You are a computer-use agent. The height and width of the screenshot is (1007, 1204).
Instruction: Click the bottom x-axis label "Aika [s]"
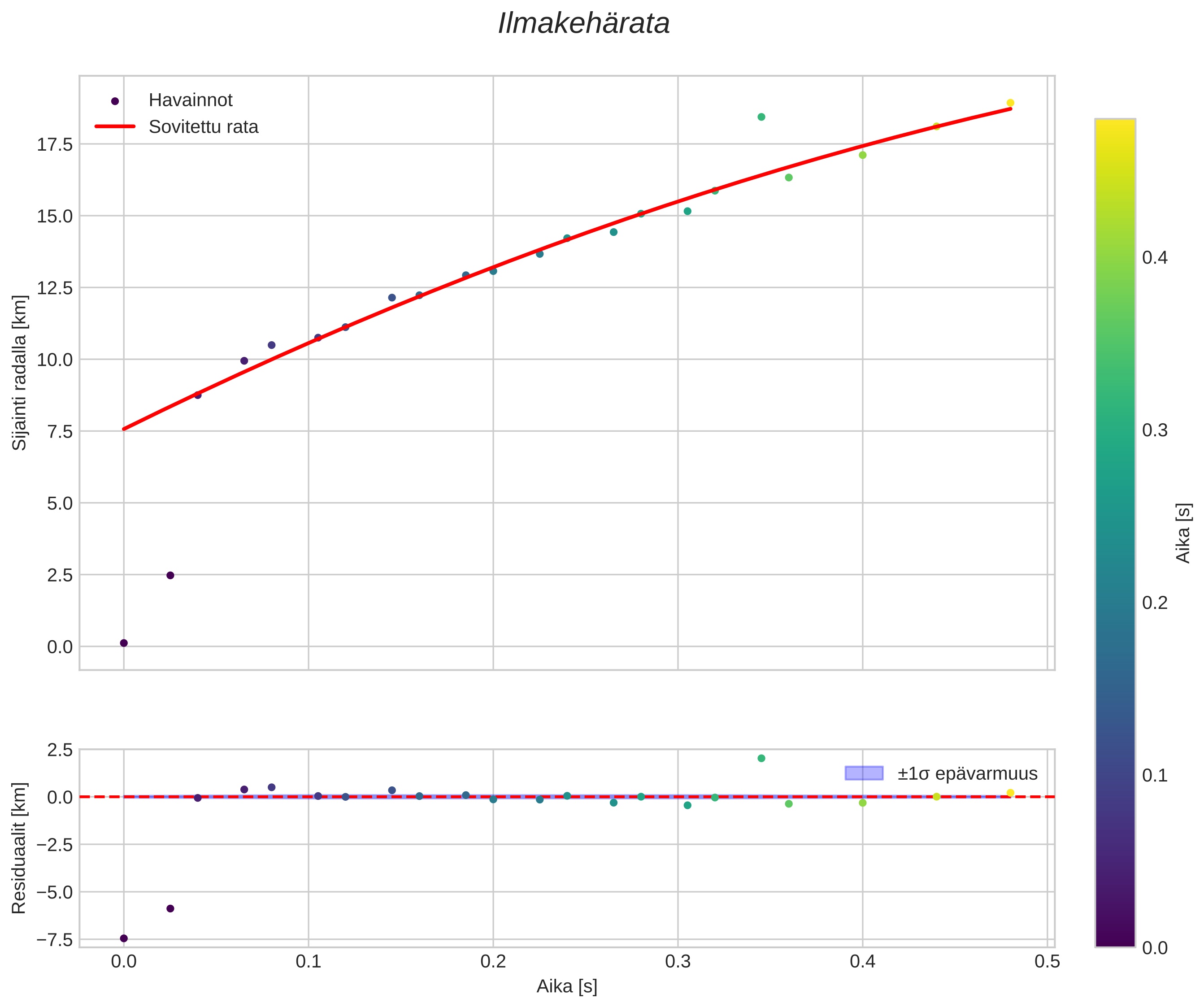tap(566, 986)
